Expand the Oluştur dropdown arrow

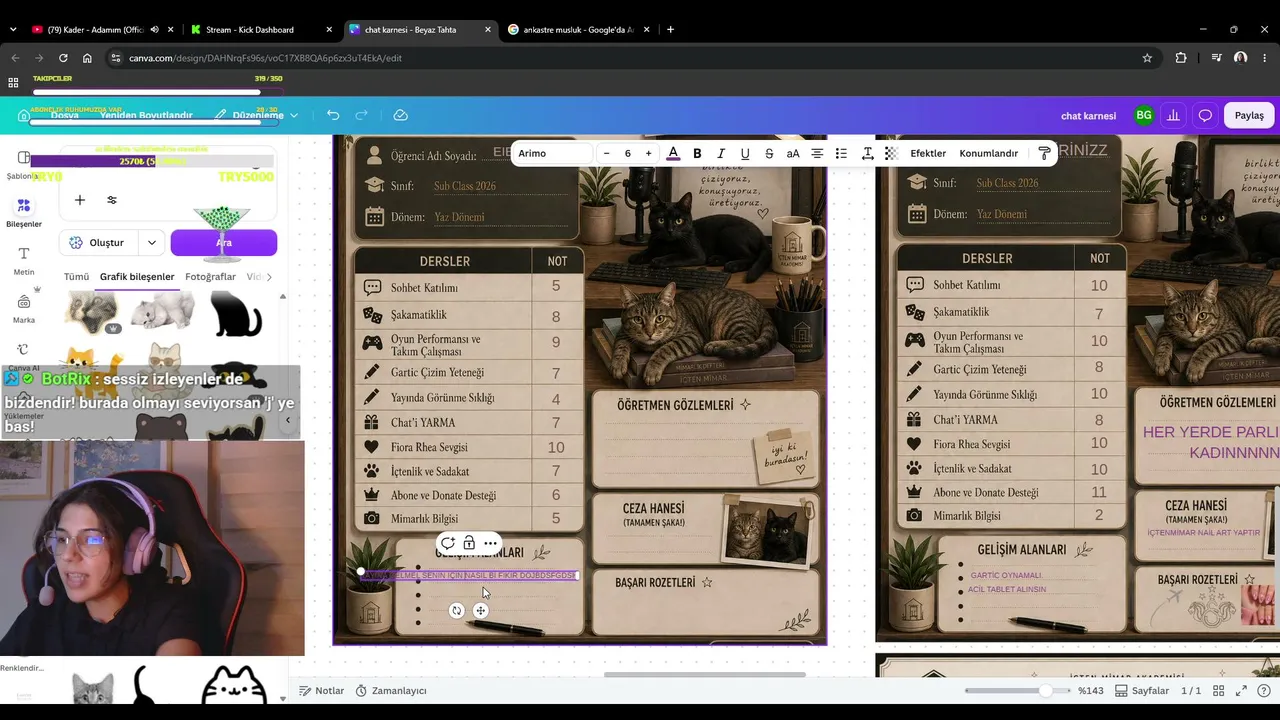pyautogui.click(x=151, y=242)
